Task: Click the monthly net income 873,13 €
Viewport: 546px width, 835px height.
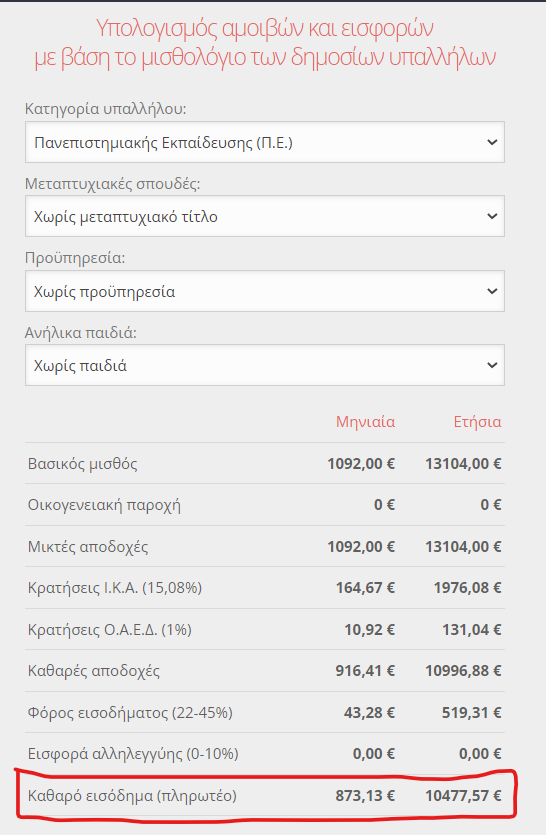Action: pos(365,796)
